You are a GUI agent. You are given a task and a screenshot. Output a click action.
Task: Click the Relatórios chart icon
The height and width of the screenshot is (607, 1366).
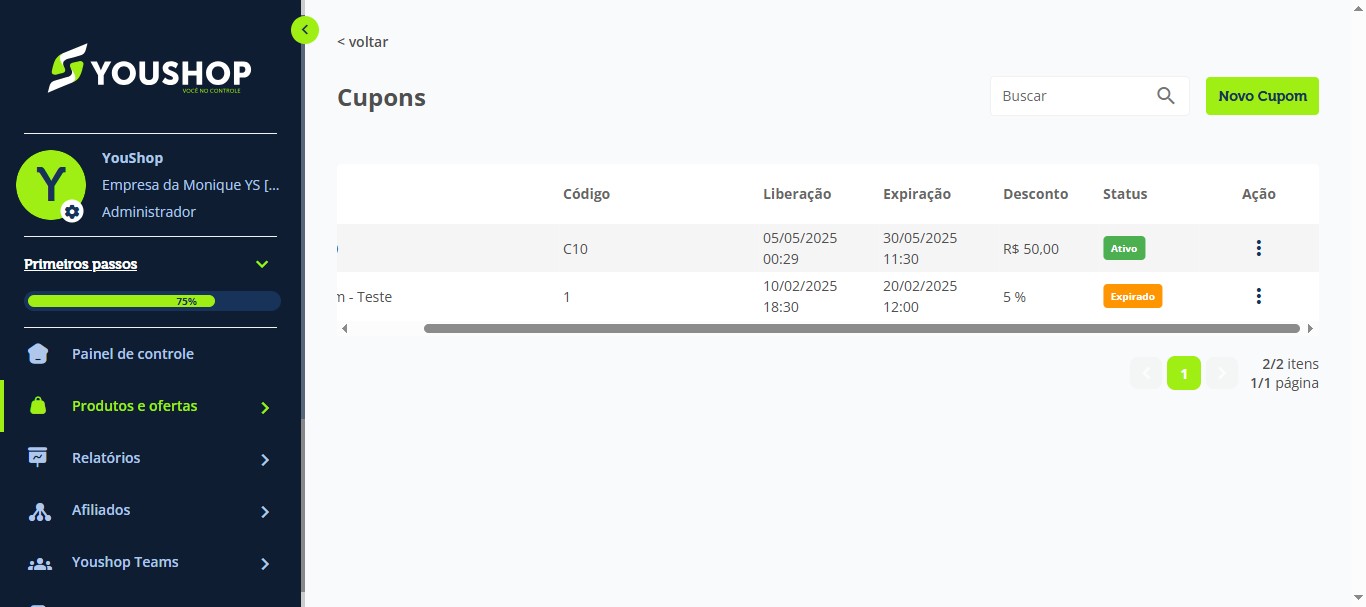[38, 458]
